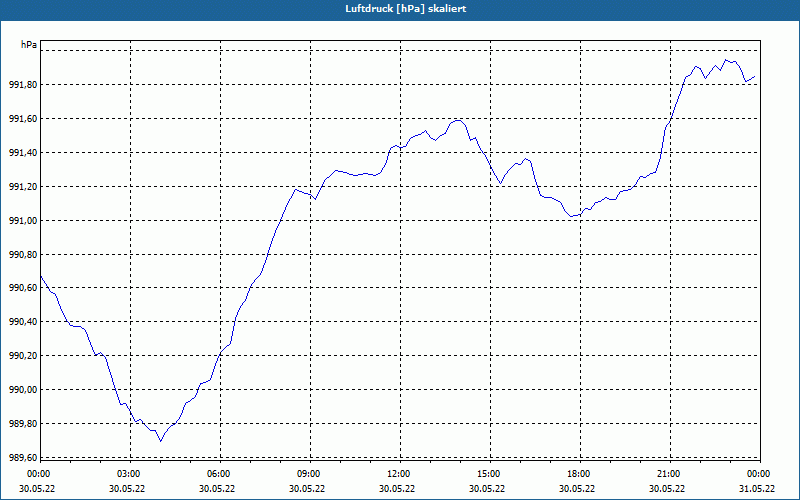Click the 15:00 time axis label
Image resolution: width=800 pixels, height=500 pixels.
(x=490, y=474)
